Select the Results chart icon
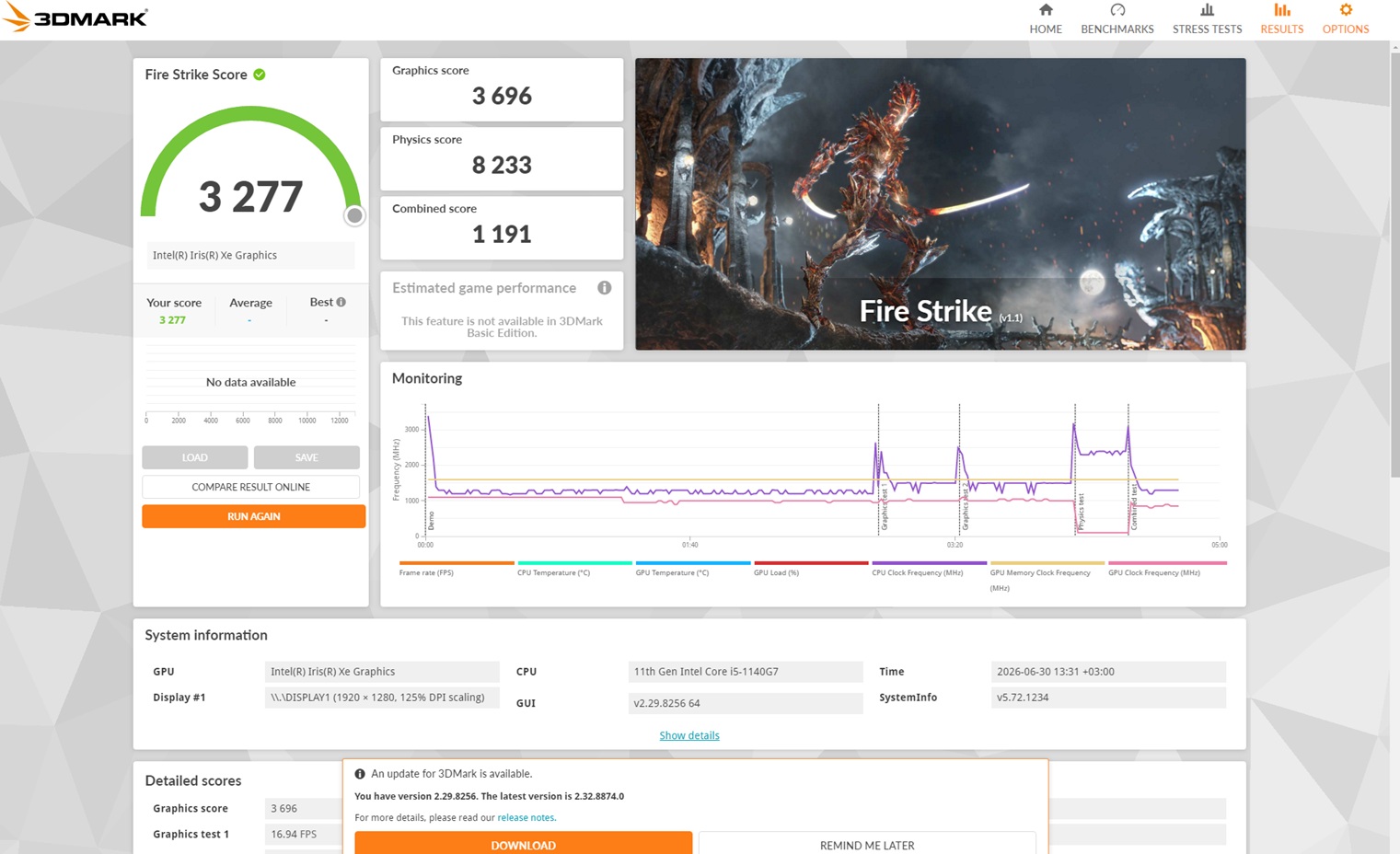This screenshot has width=1400, height=854. coord(1281,10)
